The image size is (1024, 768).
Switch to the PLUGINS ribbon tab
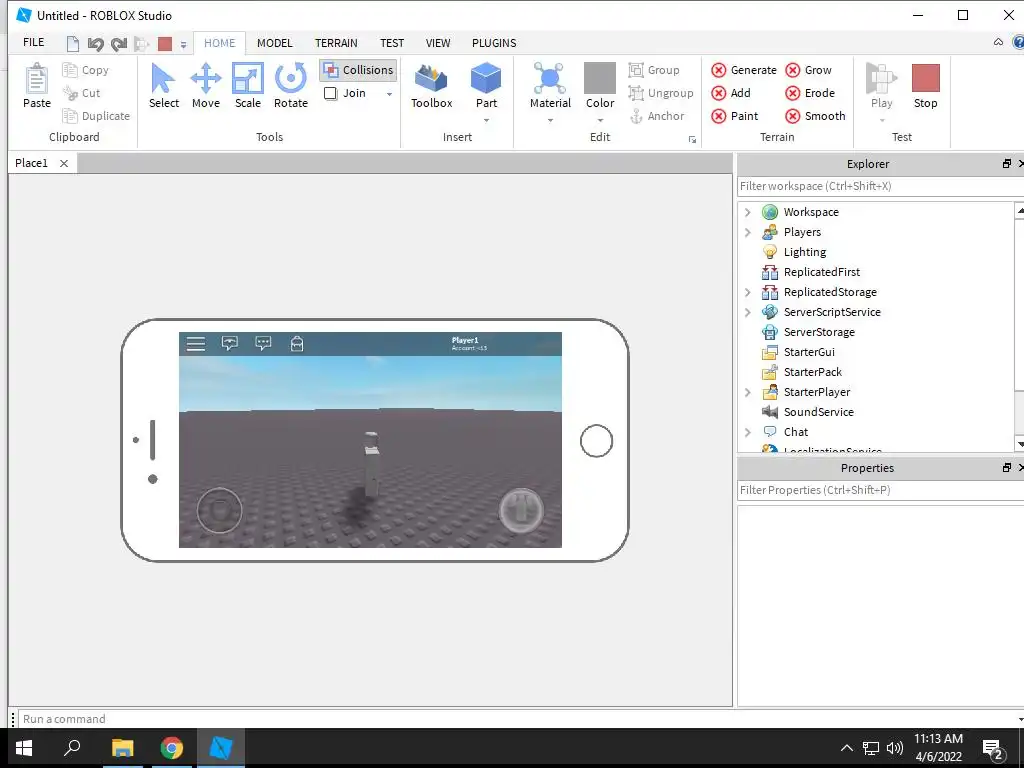coord(494,42)
